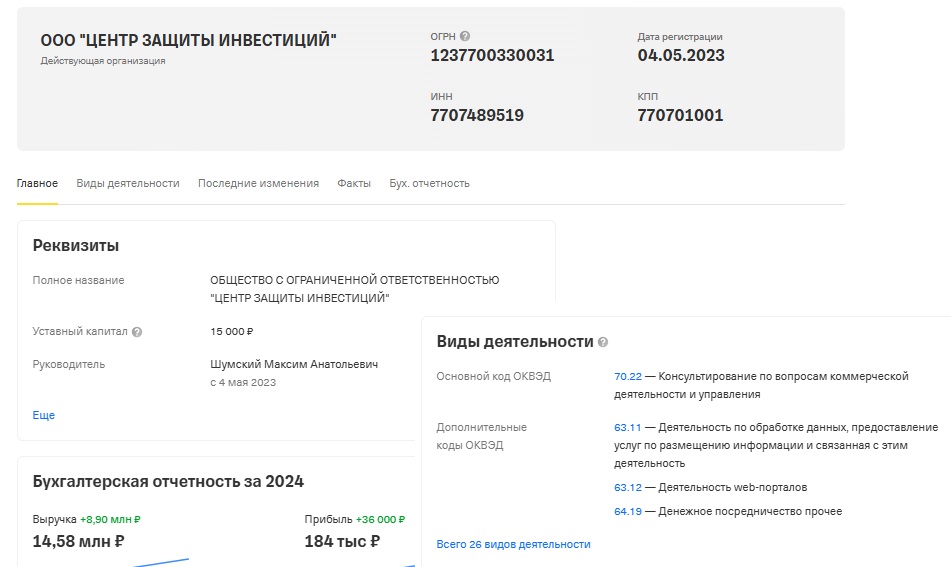Image resolution: width=951 pixels, height=567 pixels.
Task: Click the ИНН value 7707489519
Action: 477,115
